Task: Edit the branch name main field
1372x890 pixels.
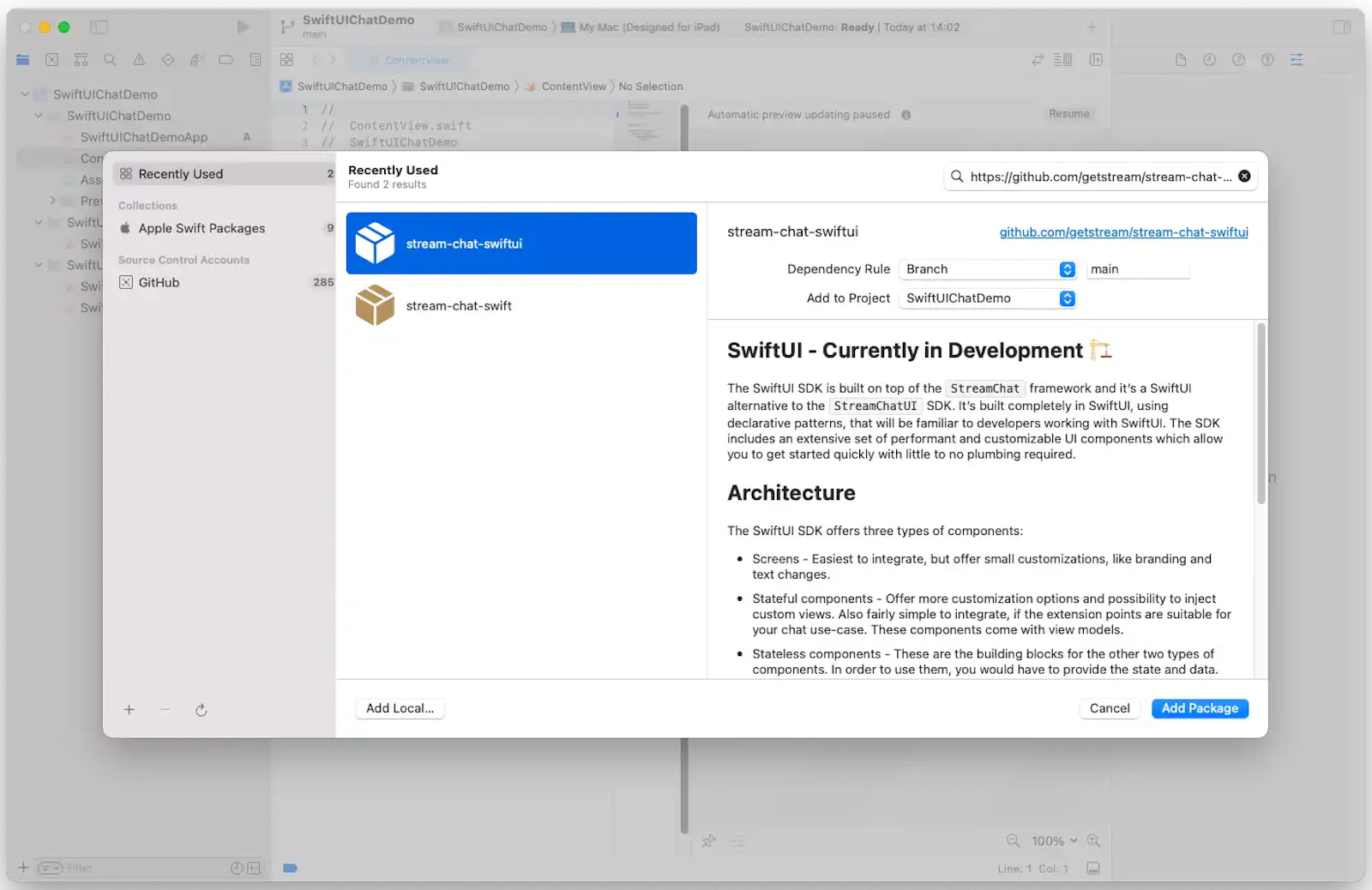Action: [1138, 269]
